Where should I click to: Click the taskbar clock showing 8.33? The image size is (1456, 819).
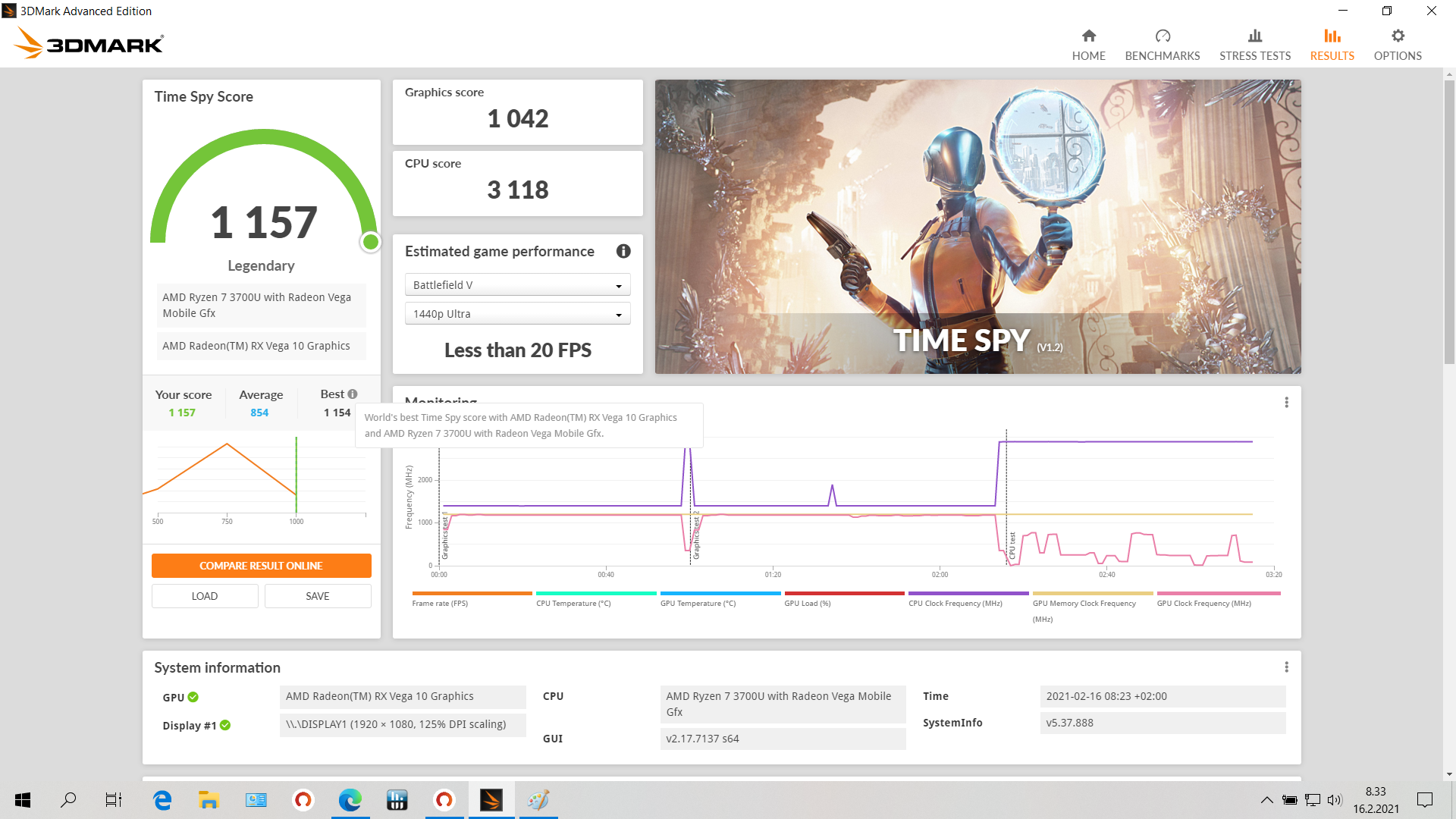point(1376,799)
